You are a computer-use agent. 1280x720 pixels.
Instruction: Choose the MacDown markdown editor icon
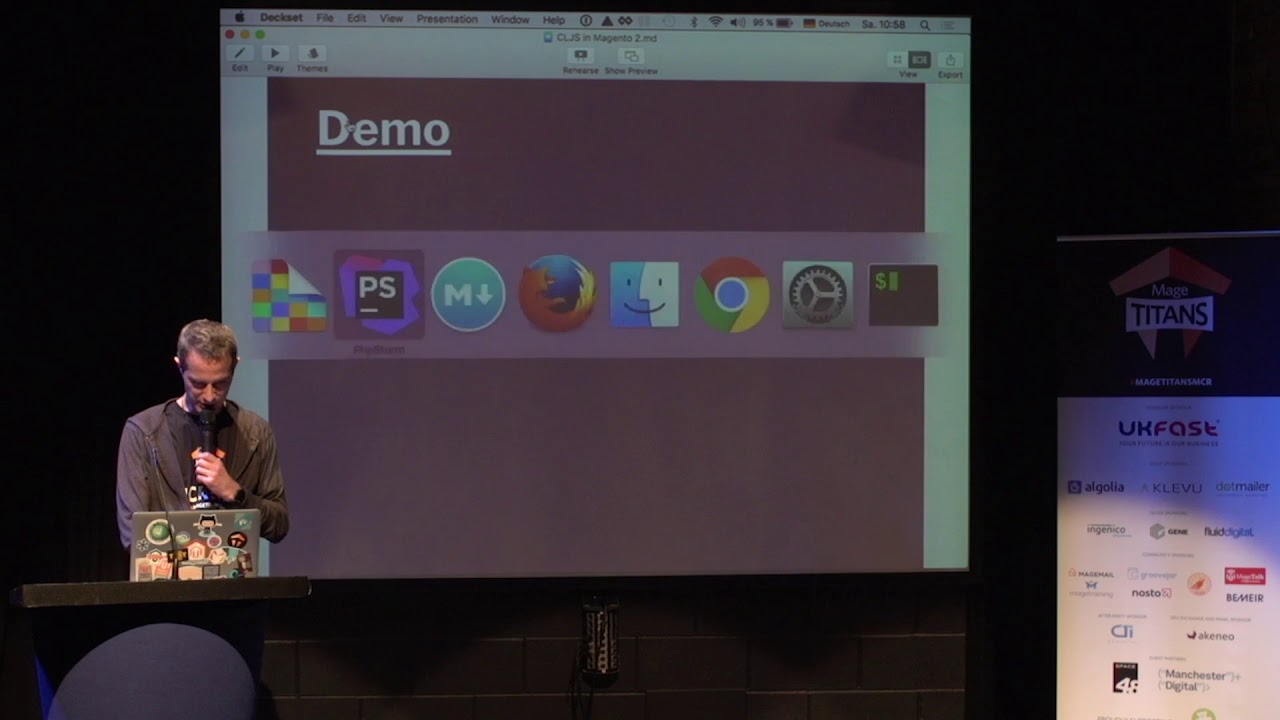468,294
